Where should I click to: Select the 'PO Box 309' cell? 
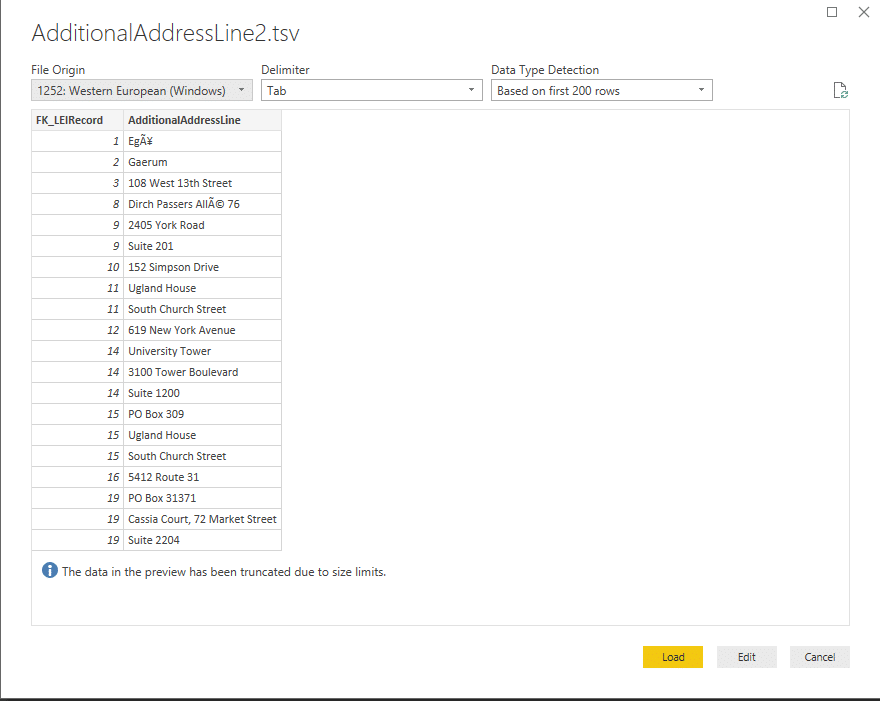click(x=202, y=414)
